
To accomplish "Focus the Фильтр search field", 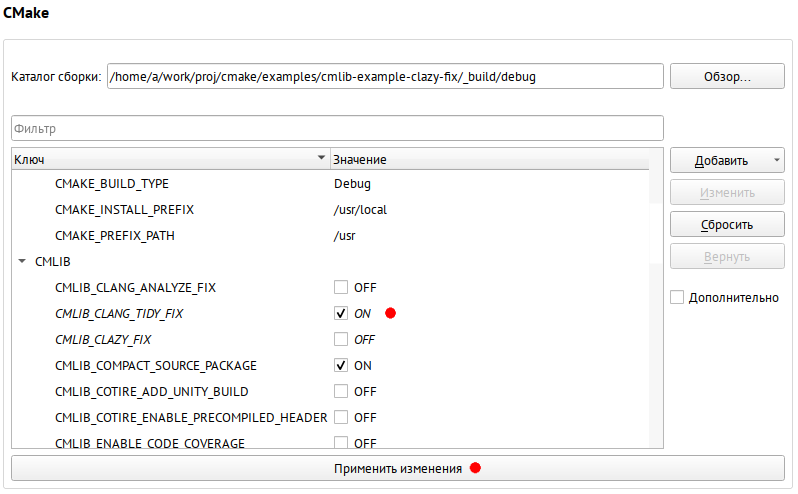I will tap(337, 128).
